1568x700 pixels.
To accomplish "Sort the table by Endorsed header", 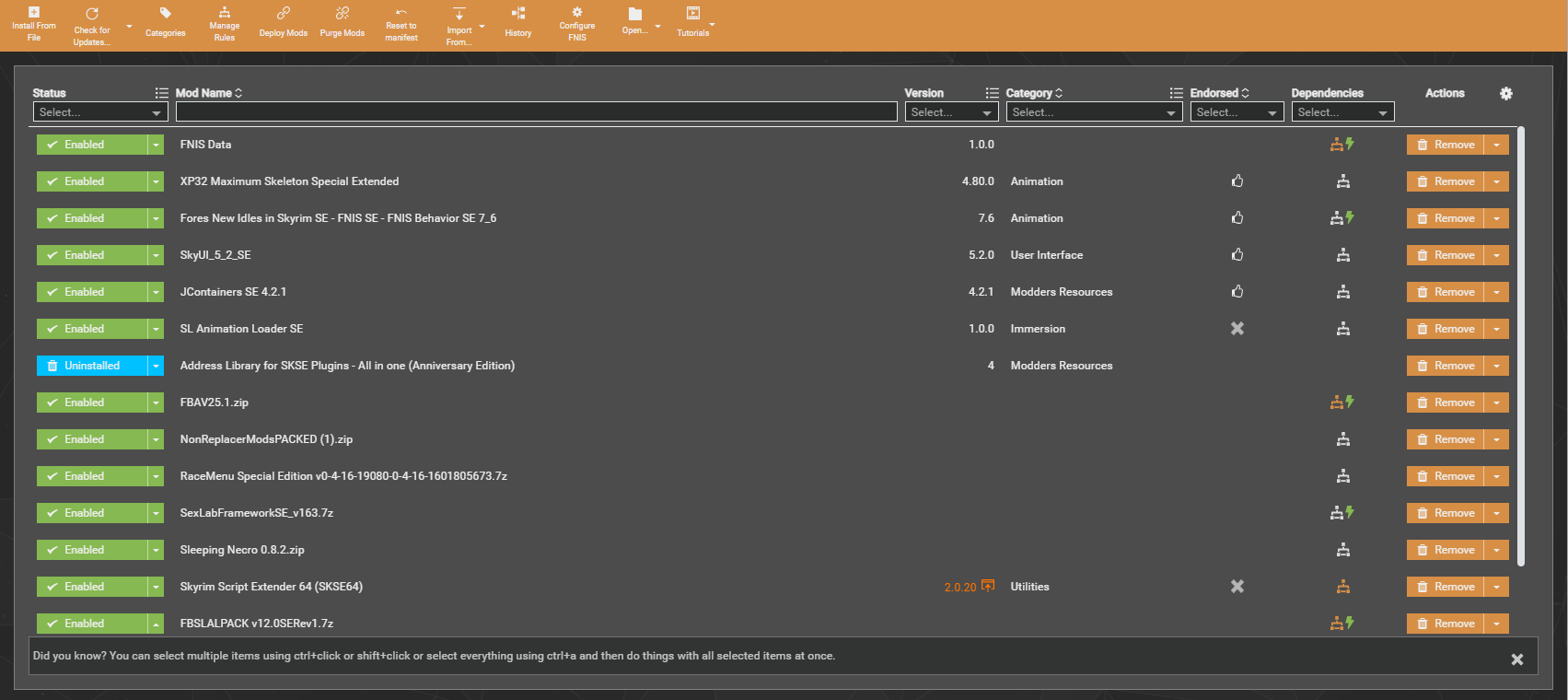I will click(x=1220, y=93).
